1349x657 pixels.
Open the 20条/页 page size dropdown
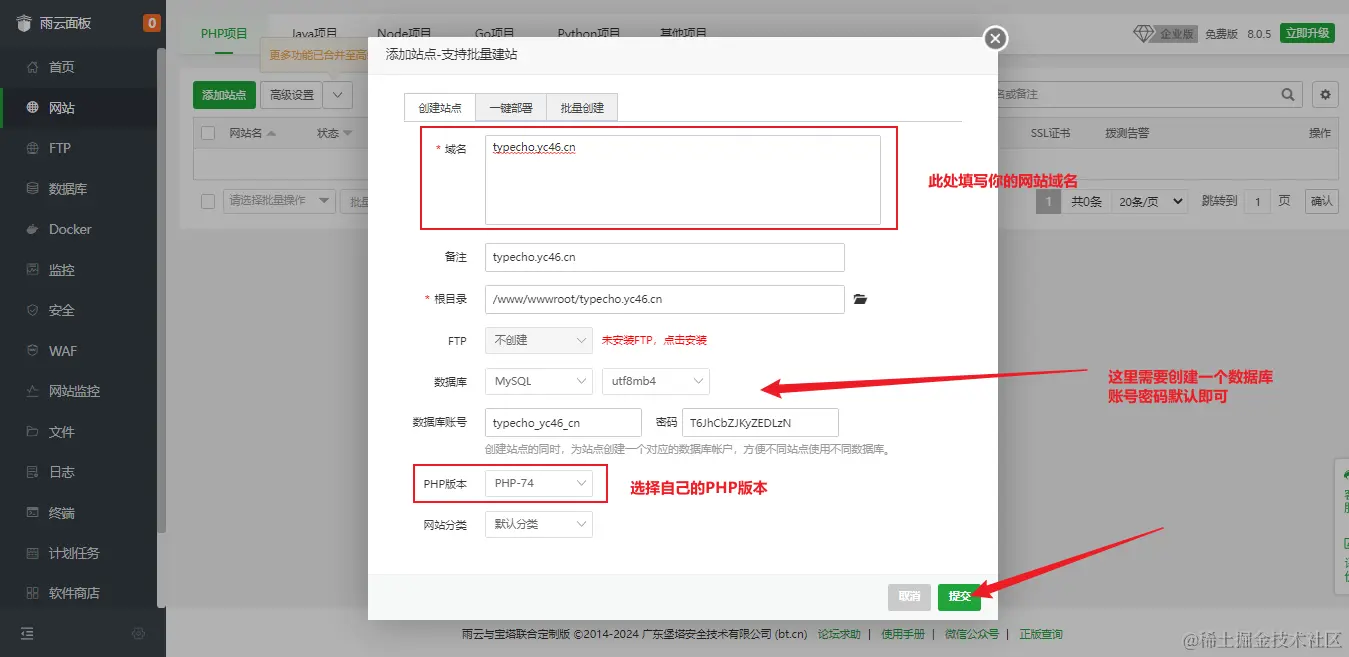(x=1149, y=201)
